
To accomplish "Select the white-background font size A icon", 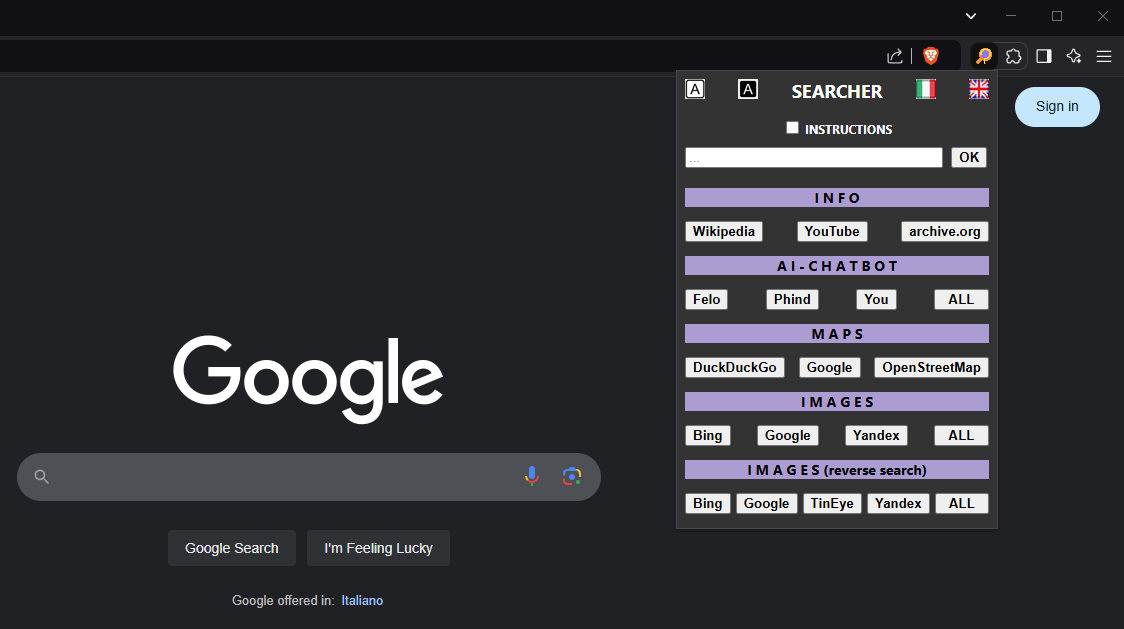I will click(695, 89).
